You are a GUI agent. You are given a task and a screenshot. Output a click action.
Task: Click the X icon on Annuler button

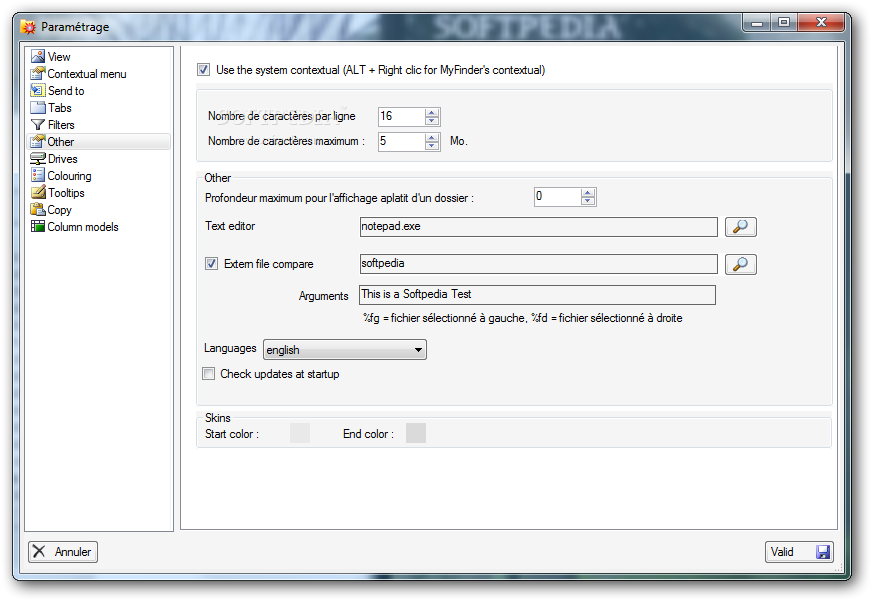39,551
